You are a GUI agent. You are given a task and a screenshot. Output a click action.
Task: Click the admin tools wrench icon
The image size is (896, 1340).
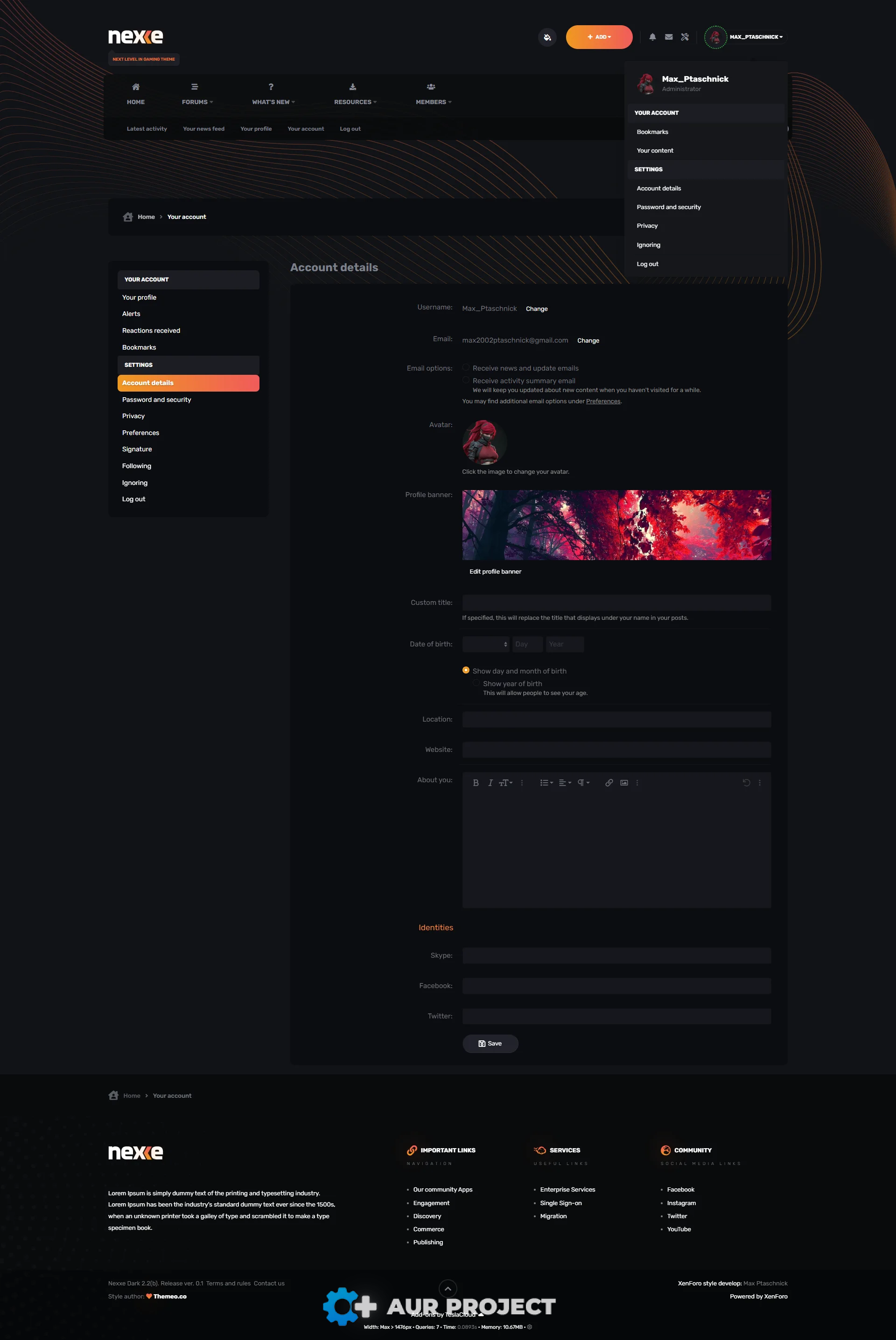point(685,37)
